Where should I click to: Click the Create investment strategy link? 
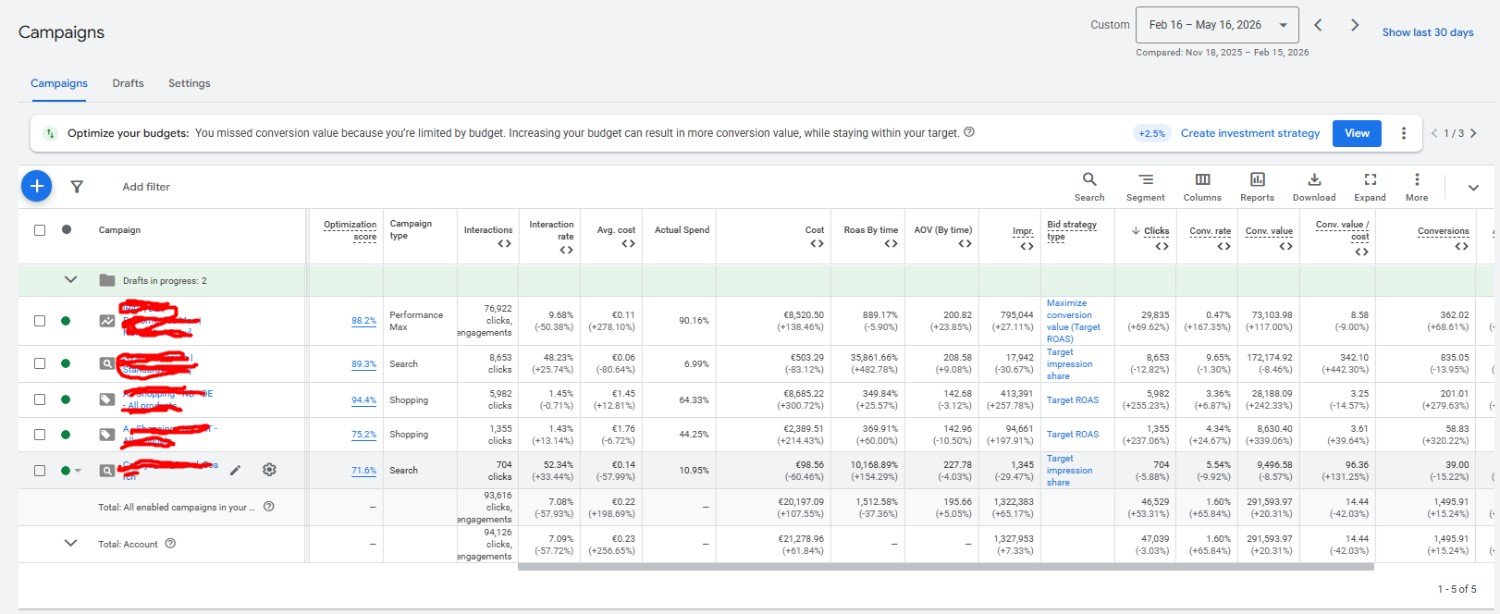click(1250, 133)
